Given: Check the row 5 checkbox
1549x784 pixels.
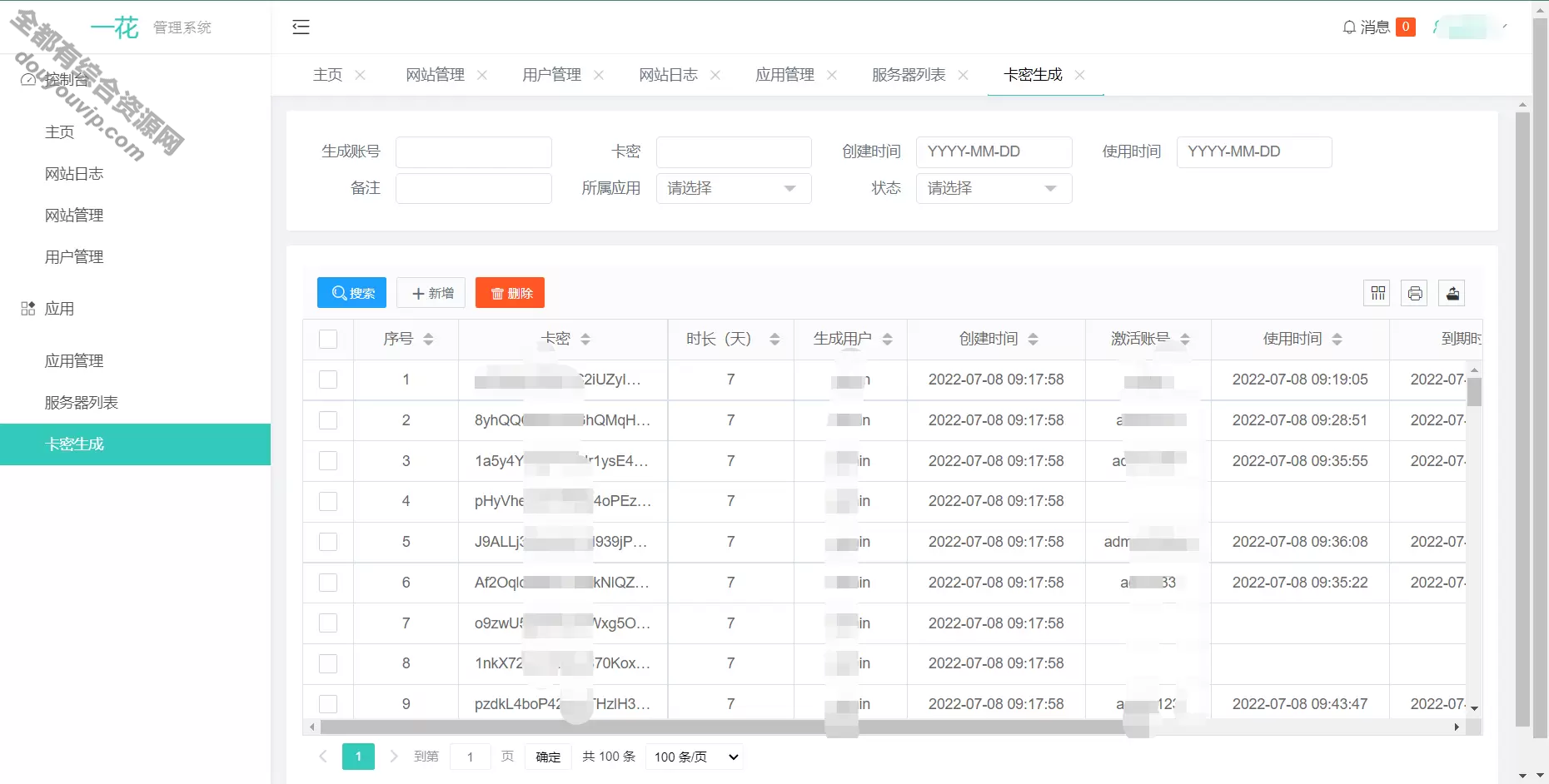Looking at the screenshot, I should (x=328, y=542).
